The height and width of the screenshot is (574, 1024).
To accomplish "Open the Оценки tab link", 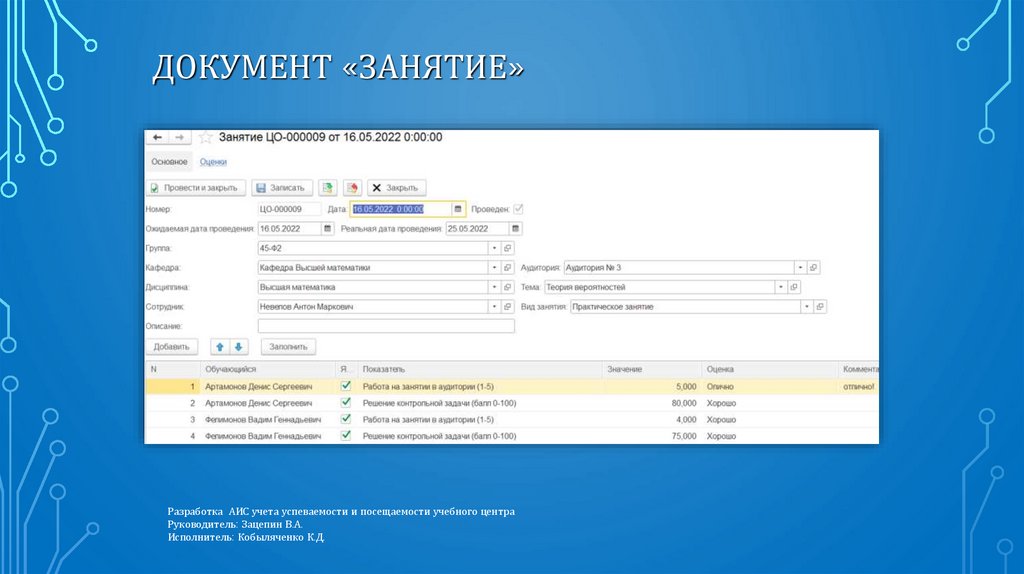I will pyautogui.click(x=213, y=162).
